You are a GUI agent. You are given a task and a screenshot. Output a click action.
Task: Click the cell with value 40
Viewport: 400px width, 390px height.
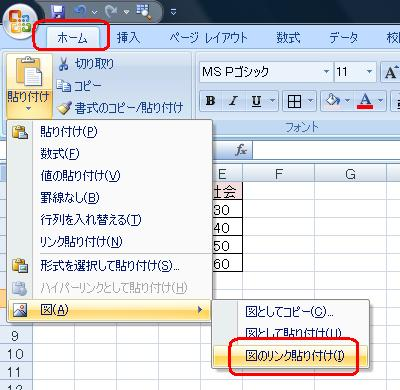click(x=227, y=228)
